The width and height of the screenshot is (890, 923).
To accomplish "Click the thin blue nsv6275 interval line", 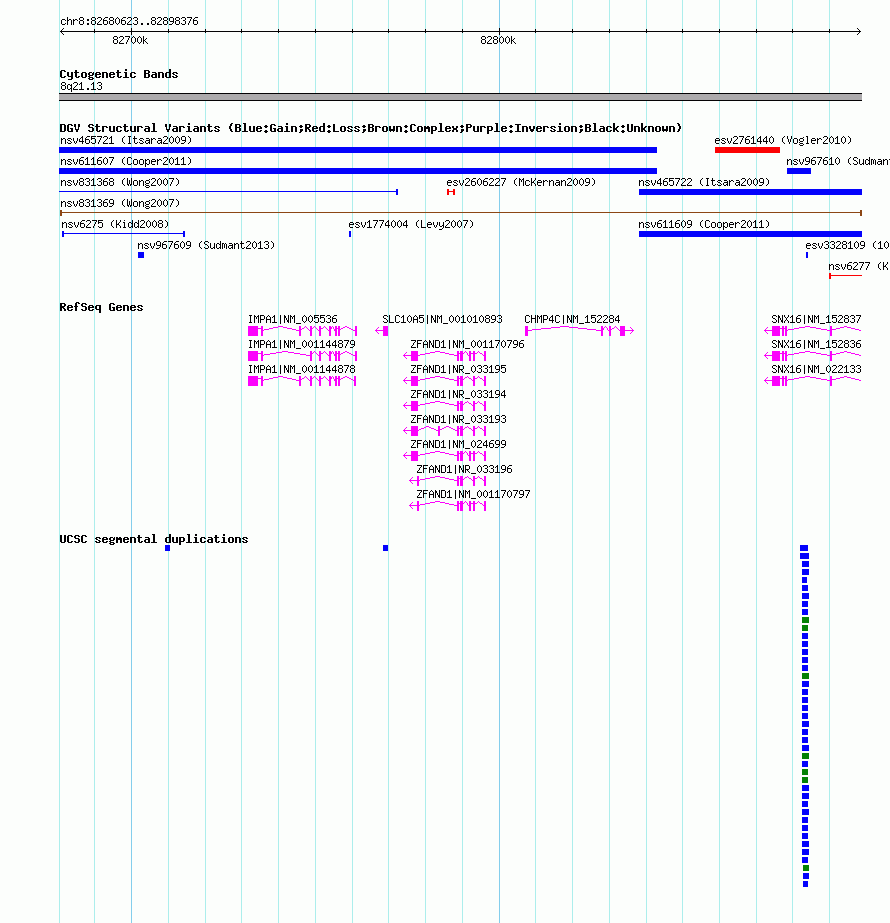I will (x=124, y=234).
